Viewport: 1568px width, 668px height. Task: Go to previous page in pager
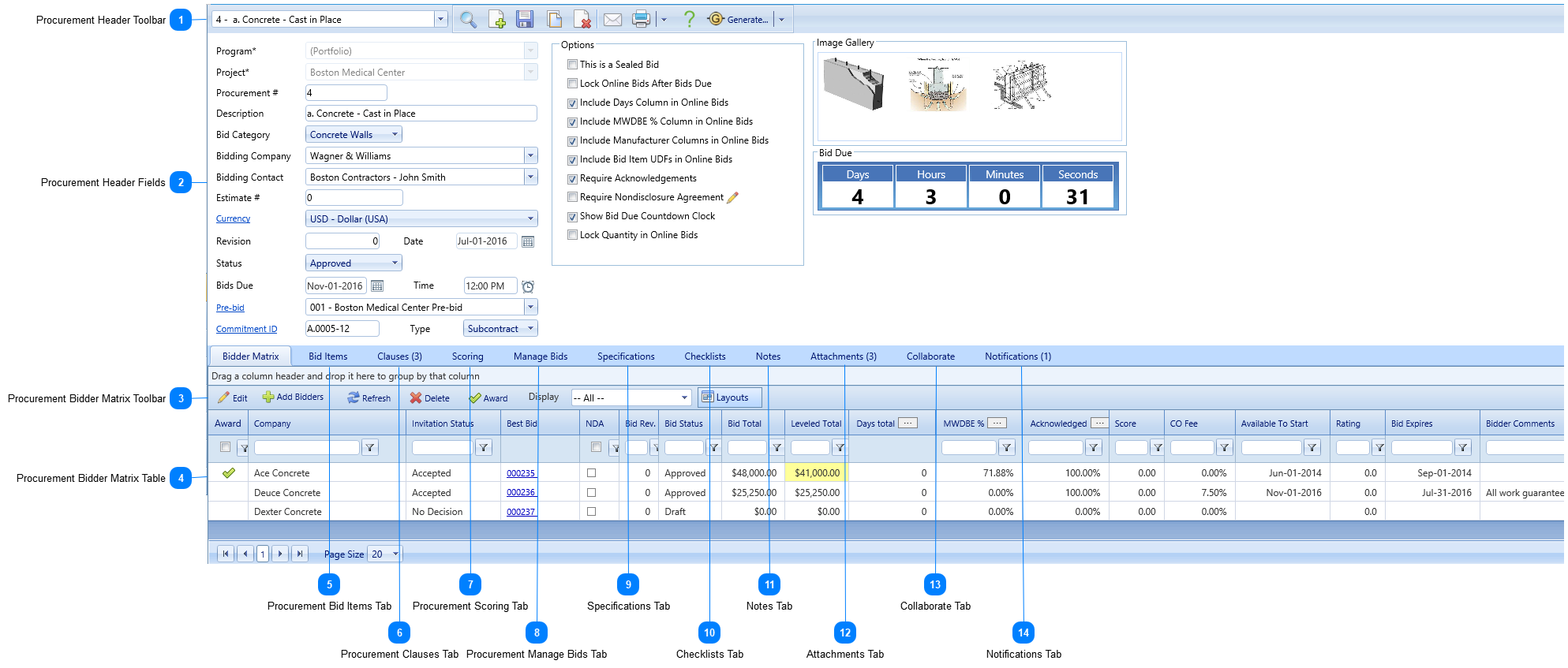coord(245,554)
